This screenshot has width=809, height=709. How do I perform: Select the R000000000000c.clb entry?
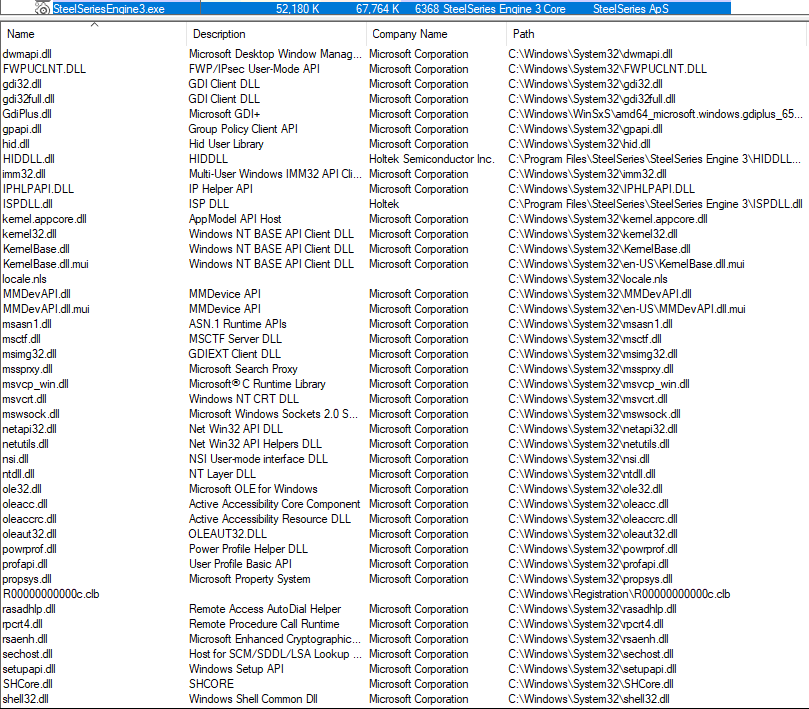point(51,594)
